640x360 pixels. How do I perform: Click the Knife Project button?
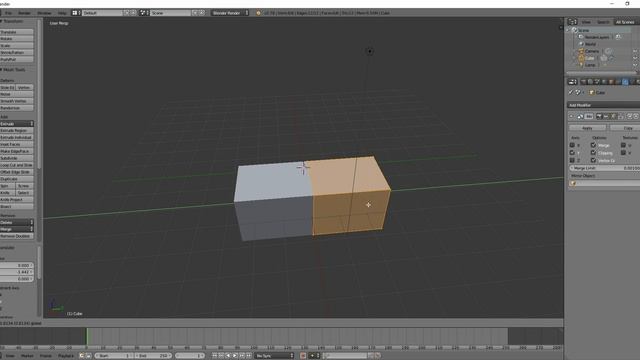coord(17,200)
